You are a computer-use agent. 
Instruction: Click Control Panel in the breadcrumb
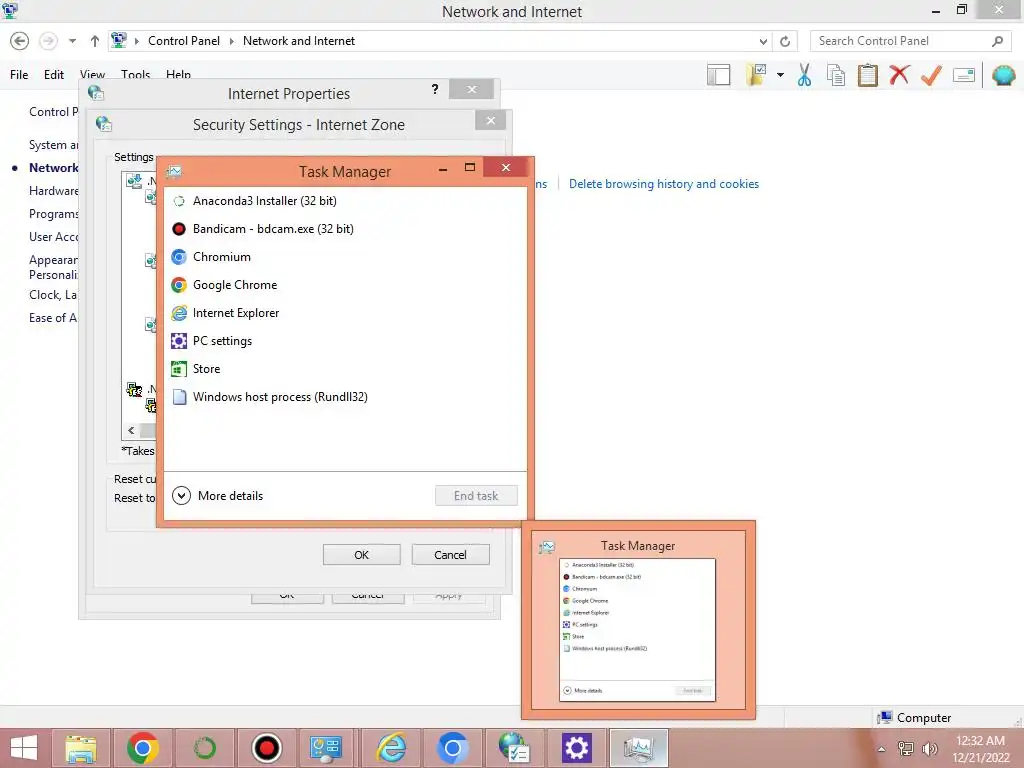[x=184, y=41]
